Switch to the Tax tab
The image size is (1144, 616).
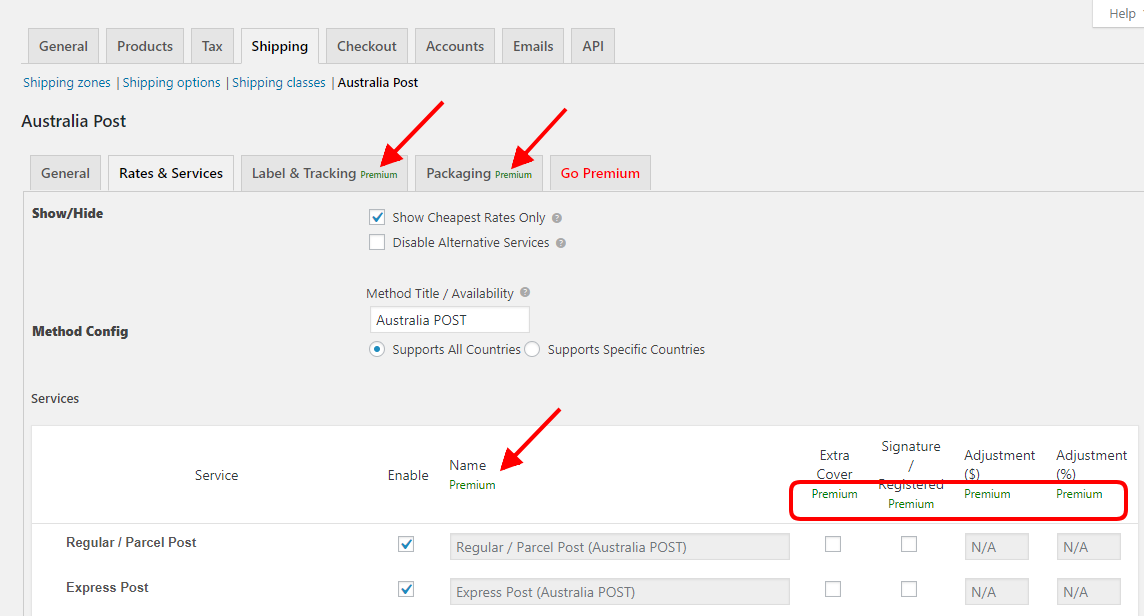tap(212, 46)
